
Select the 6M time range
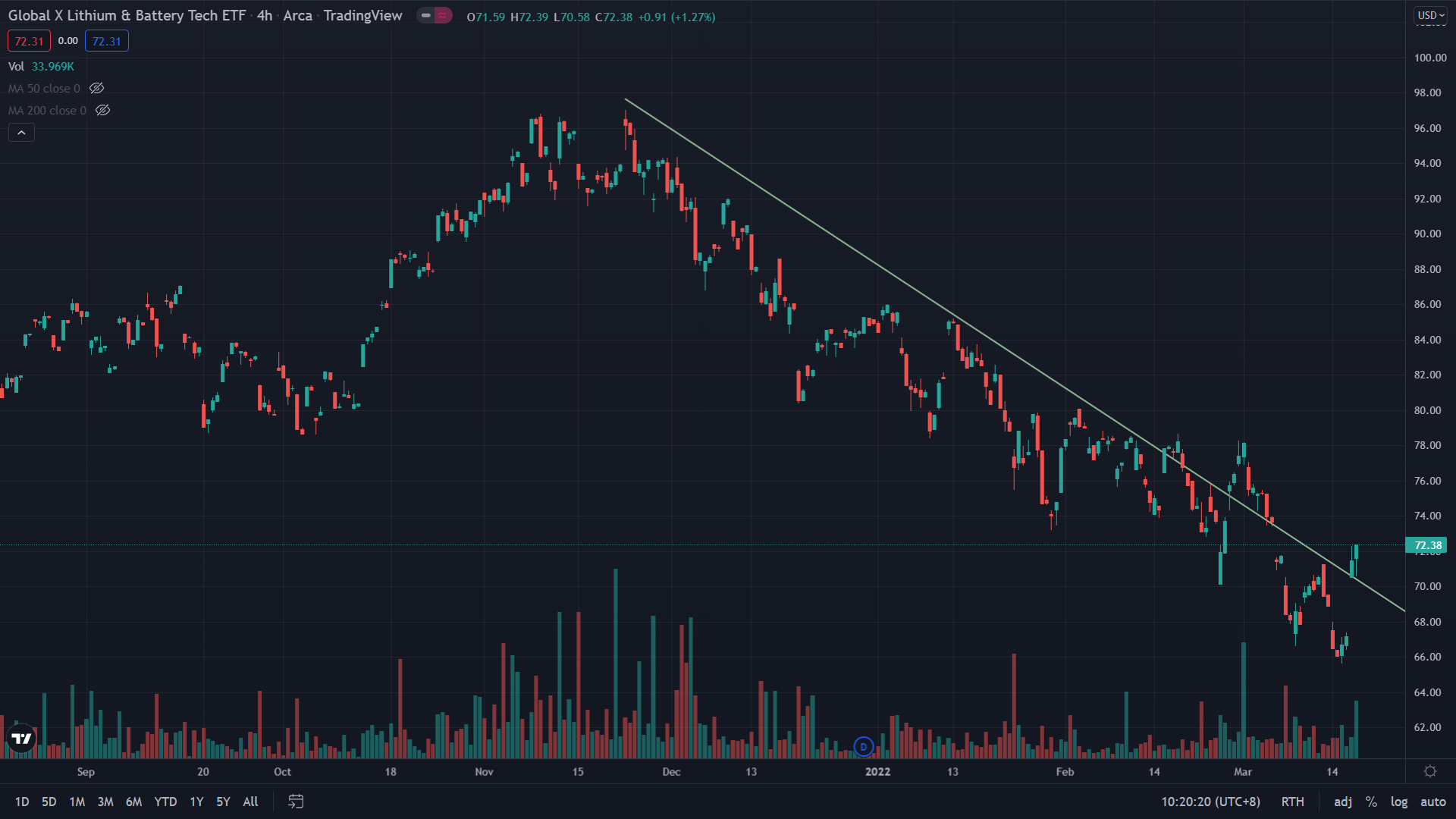(x=134, y=802)
